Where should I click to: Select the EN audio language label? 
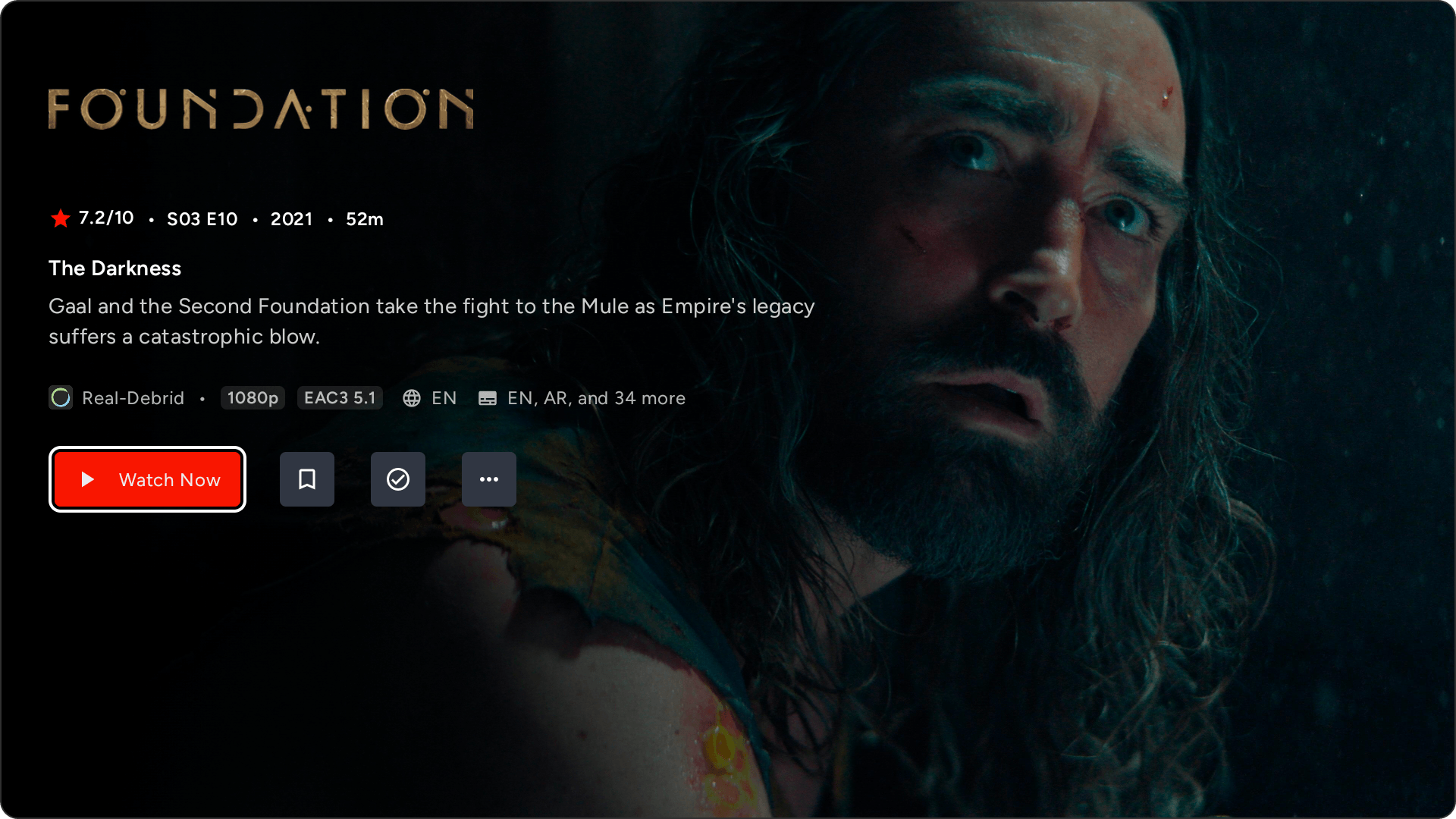coord(444,398)
